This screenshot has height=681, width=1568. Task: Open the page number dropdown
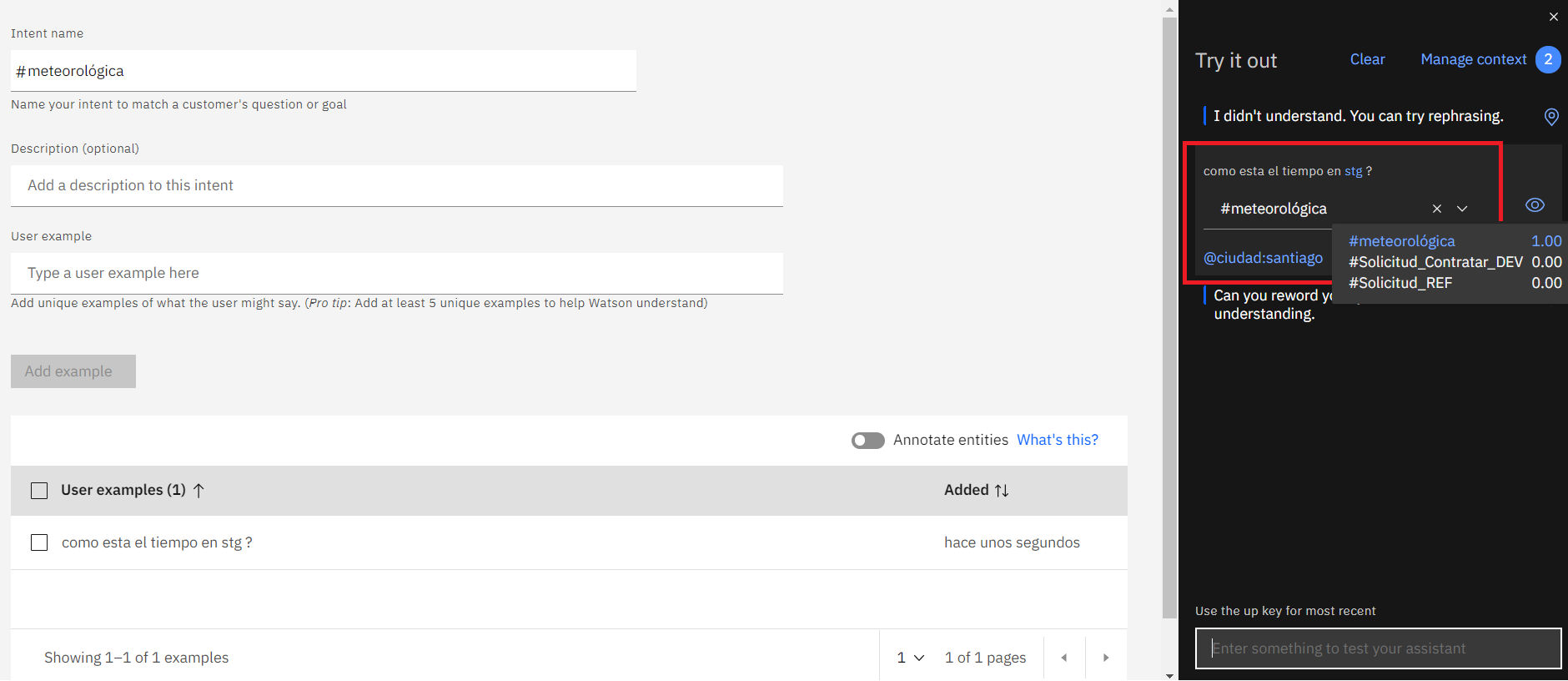click(911, 658)
